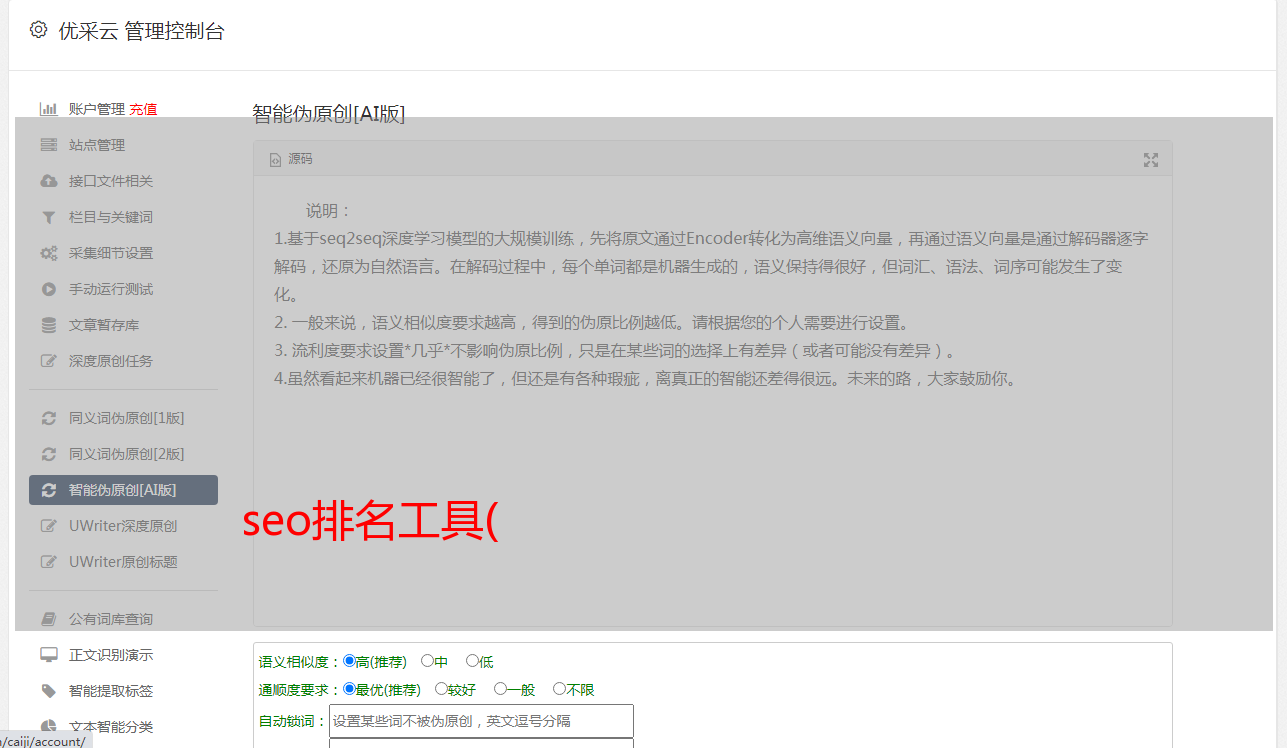Click 优采云 管理控制台 header title

pyautogui.click(x=141, y=31)
